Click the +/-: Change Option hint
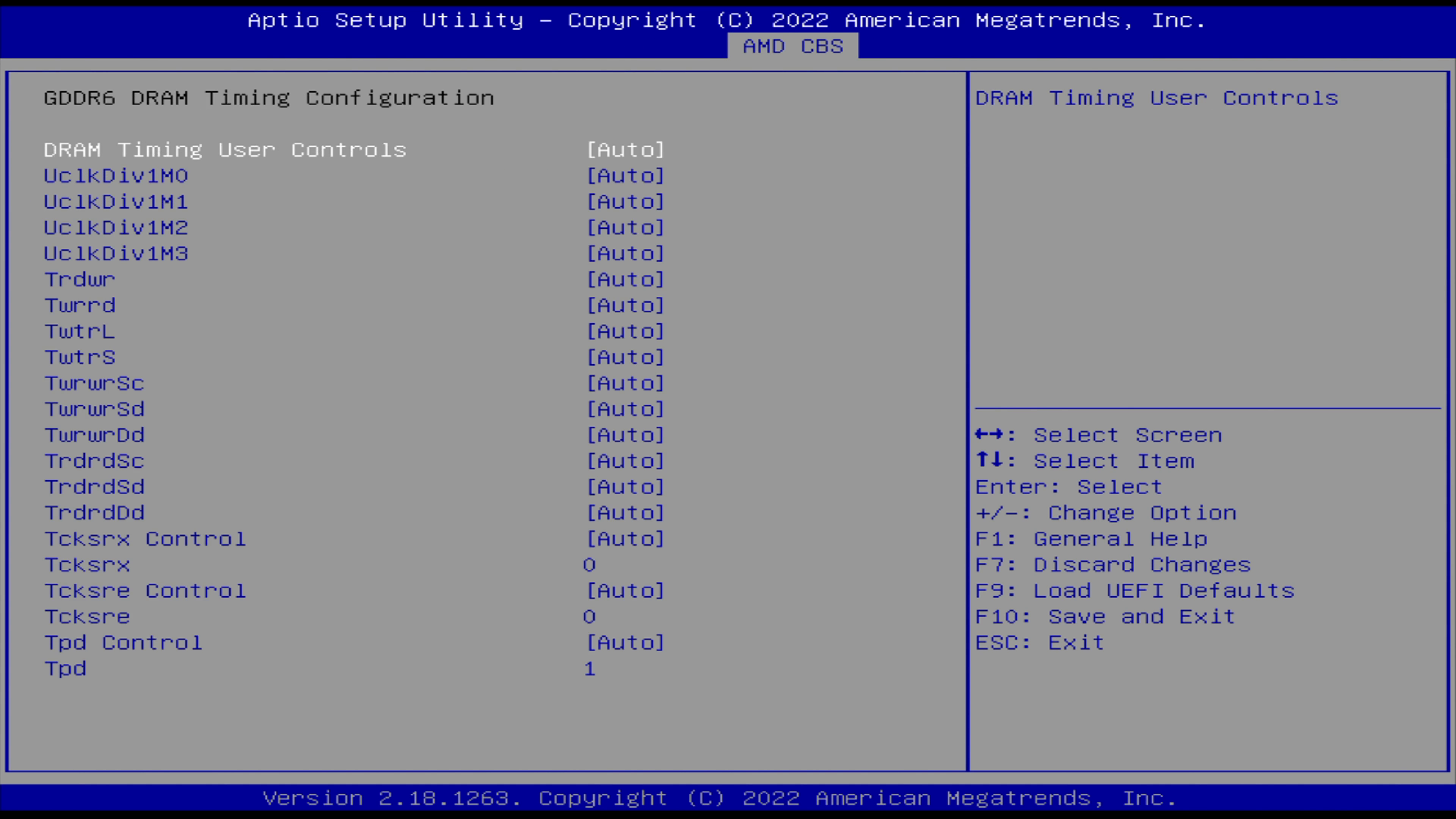 coord(1106,513)
